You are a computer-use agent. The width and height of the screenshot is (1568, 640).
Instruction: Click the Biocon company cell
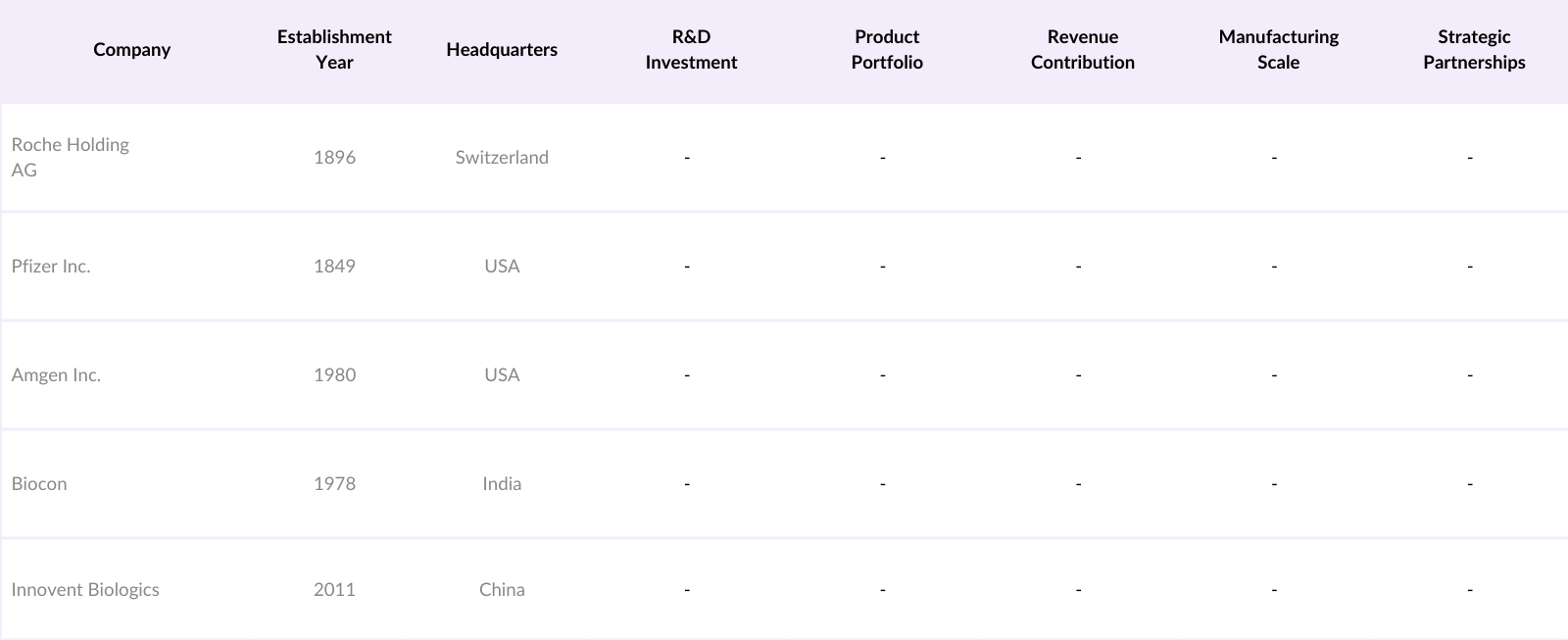click(39, 484)
